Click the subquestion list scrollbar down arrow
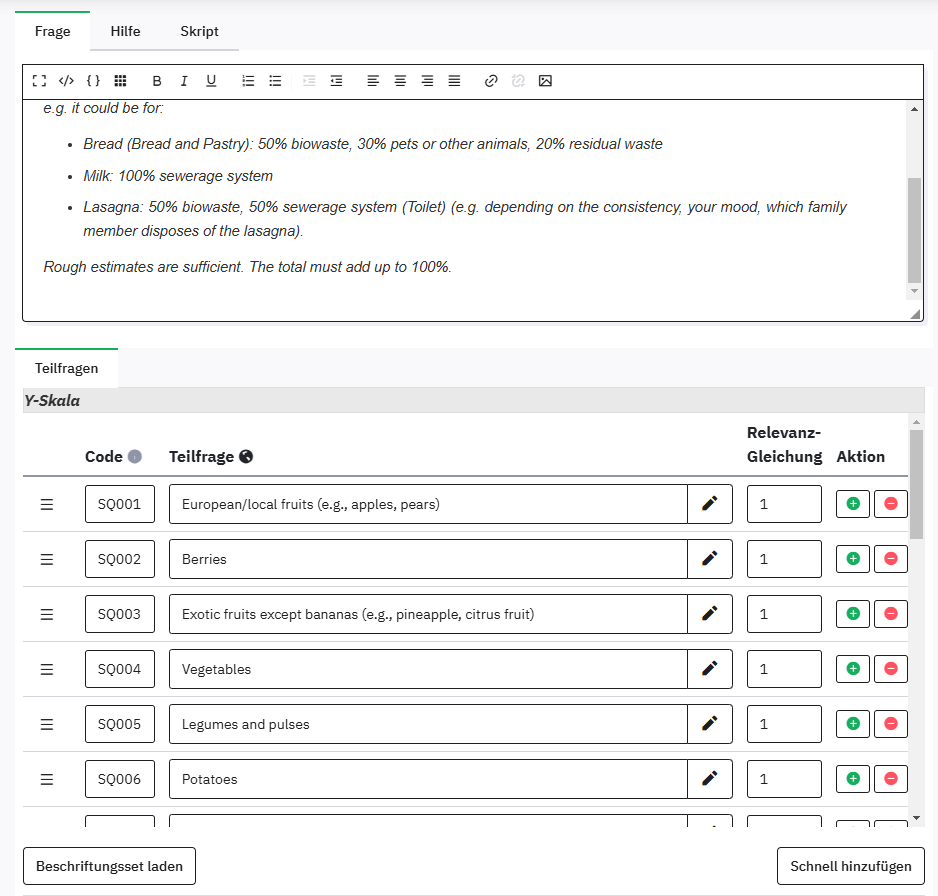Screen dimensions: 938x896 tap(916, 818)
